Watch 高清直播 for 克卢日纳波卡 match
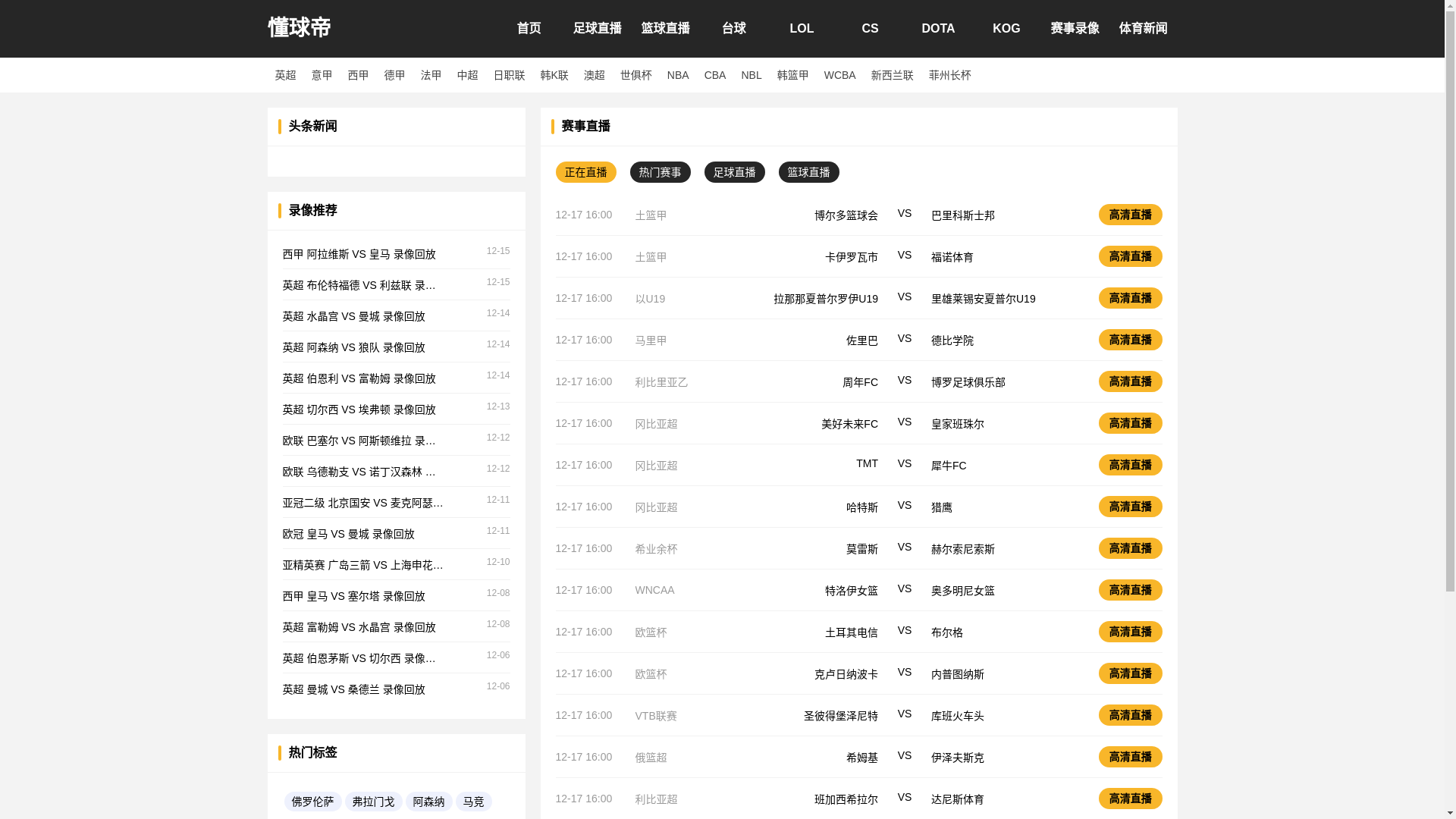The image size is (1456, 819). click(x=1130, y=673)
